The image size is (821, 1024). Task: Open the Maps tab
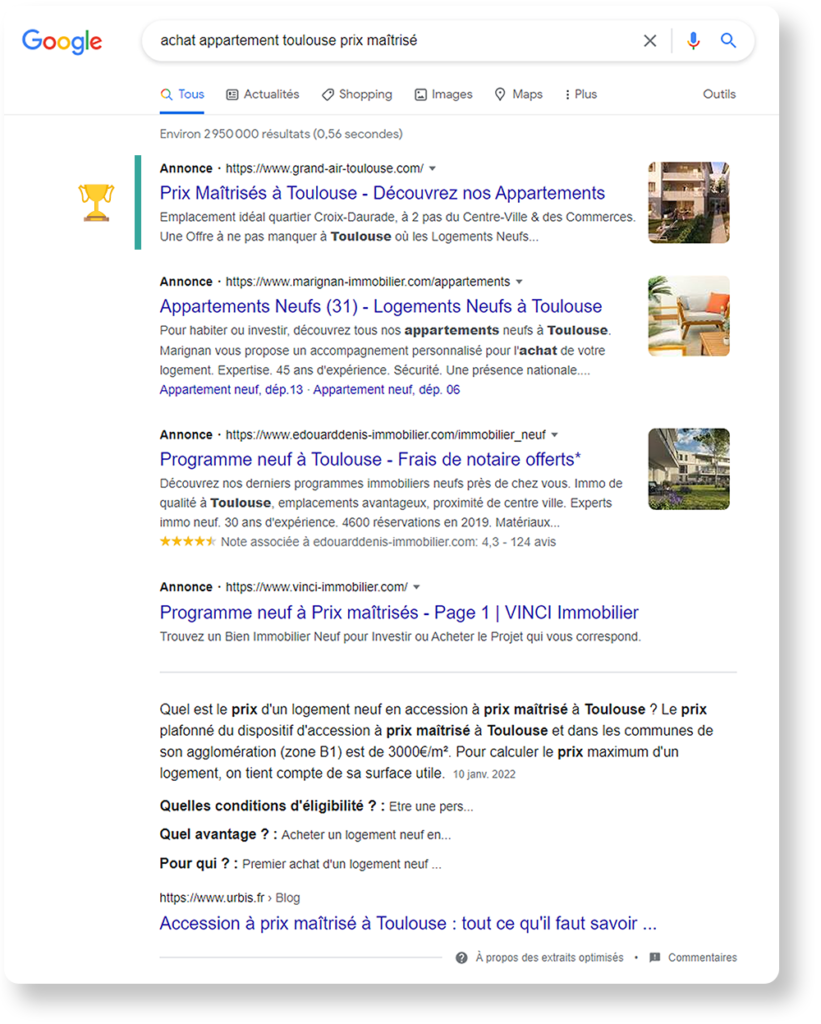click(518, 94)
